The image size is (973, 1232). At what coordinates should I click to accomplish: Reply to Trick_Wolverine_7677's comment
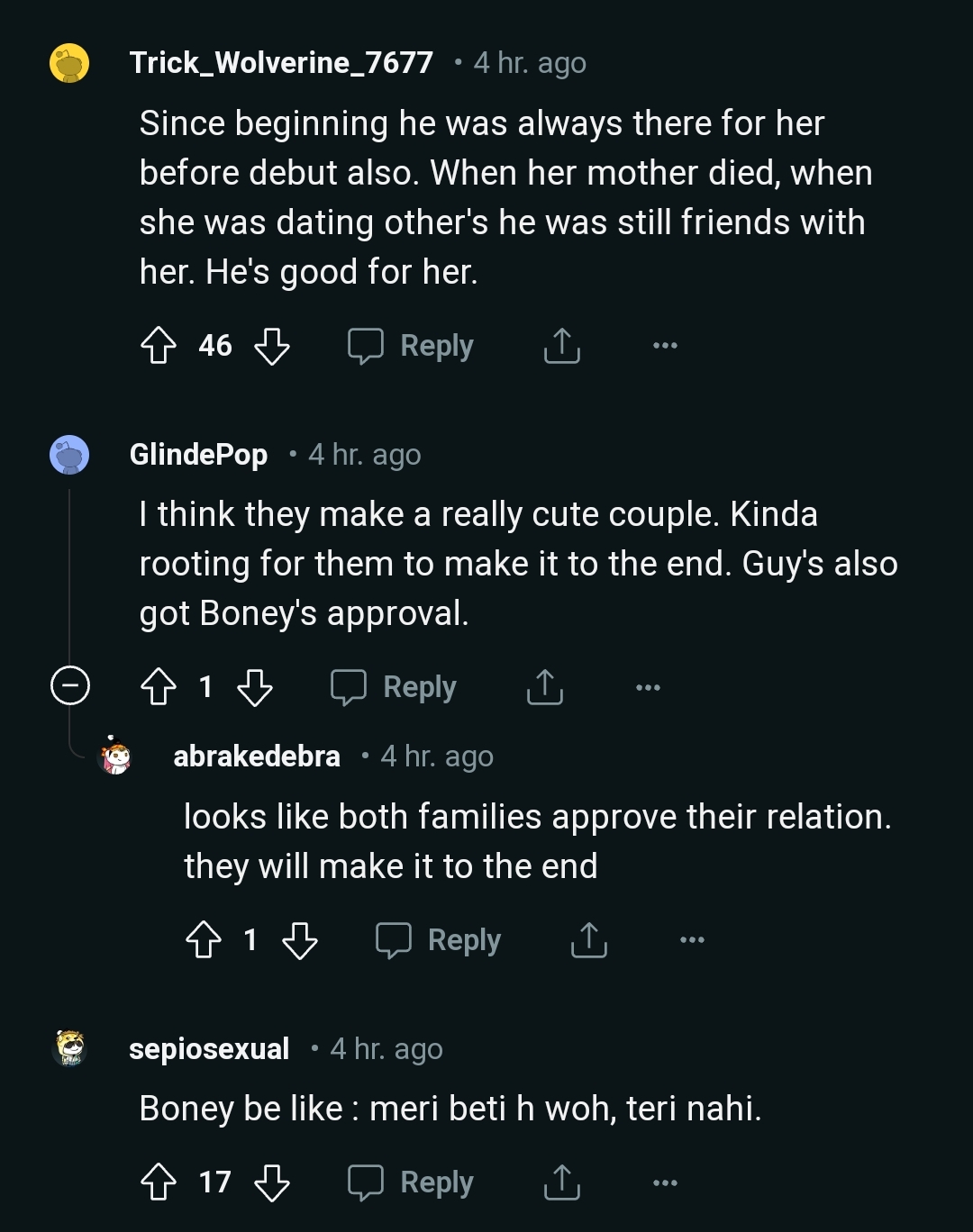tap(412, 346)
